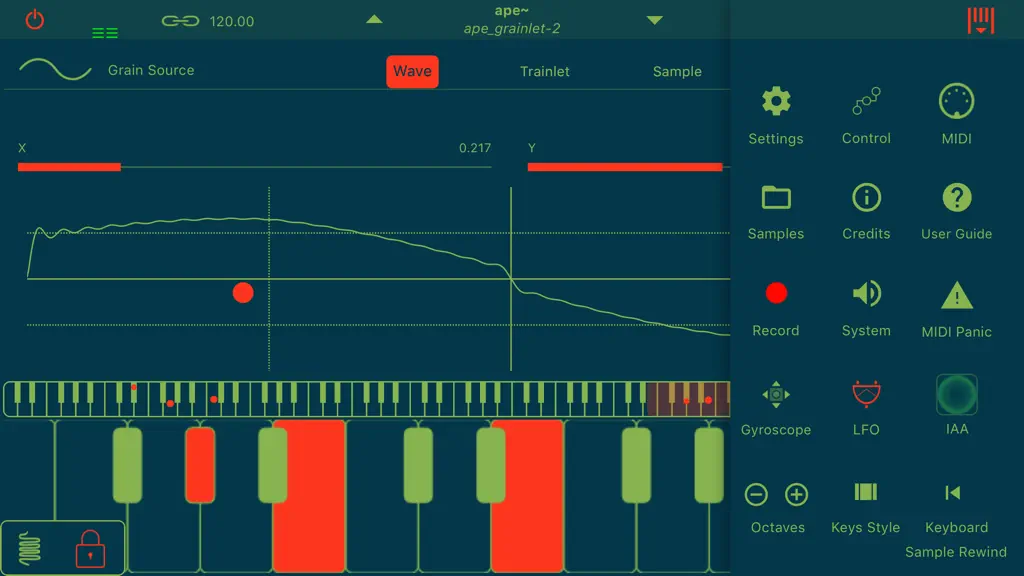Open the Samples folder

pyautogui.click(x=776, y=198)
